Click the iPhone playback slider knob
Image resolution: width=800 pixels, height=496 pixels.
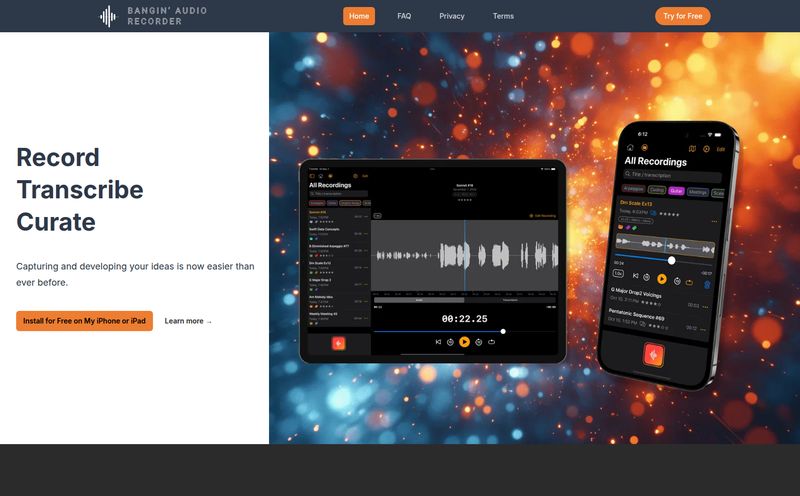coord(671,260)
